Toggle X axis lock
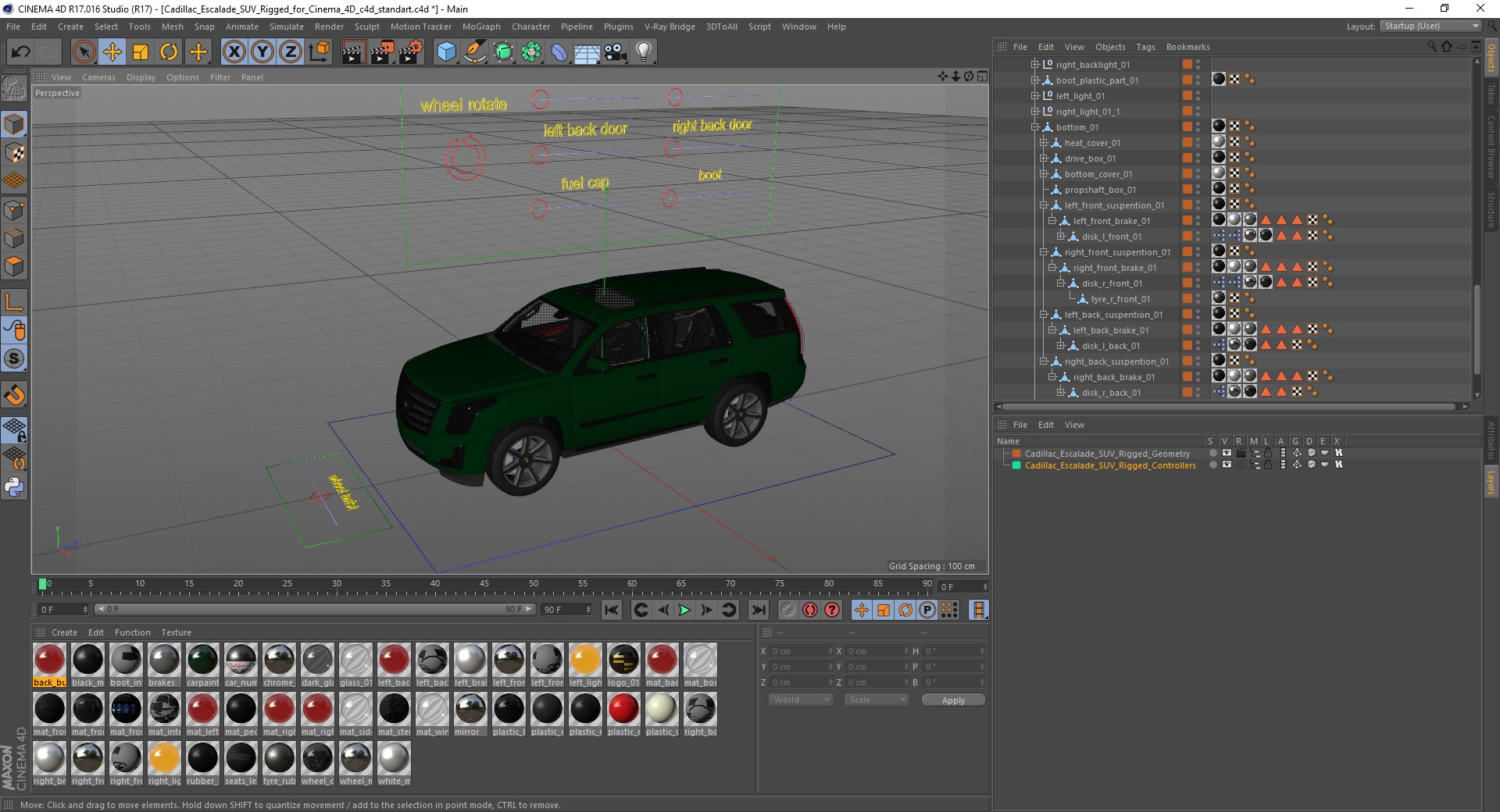The width and height of the screenshot is (1500, 812). pos(234,52)
